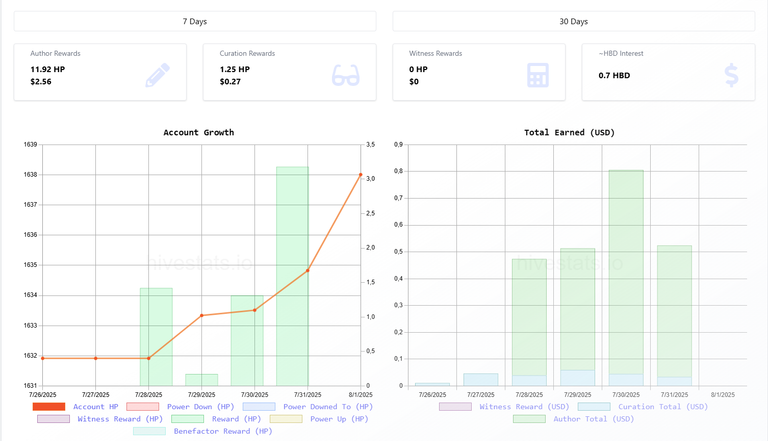Click the Author Total (USD) legend label
Viewport: 768px width, 441px height.
tap(594, 419)
